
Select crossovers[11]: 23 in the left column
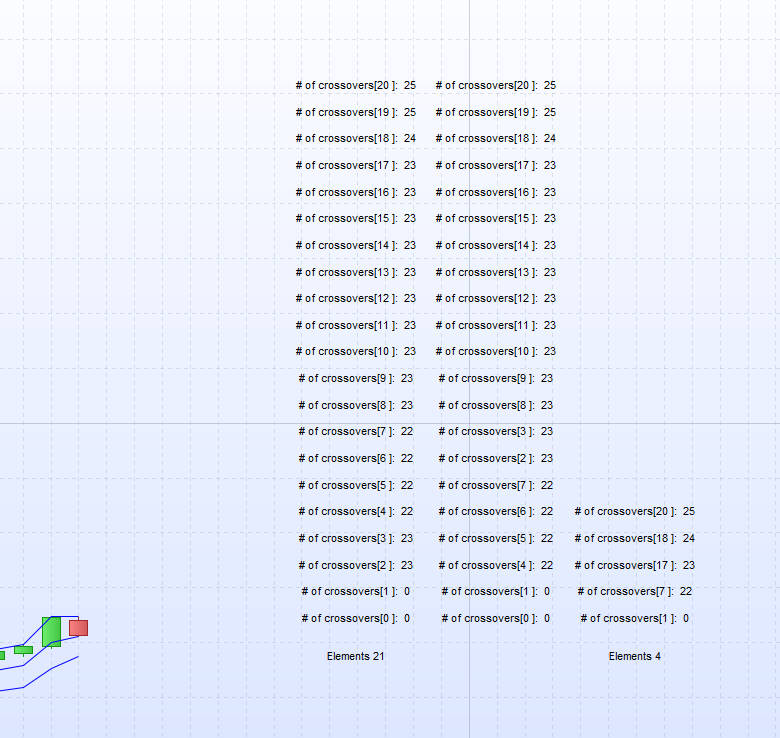pyautogui.click(x=356, y=325)
